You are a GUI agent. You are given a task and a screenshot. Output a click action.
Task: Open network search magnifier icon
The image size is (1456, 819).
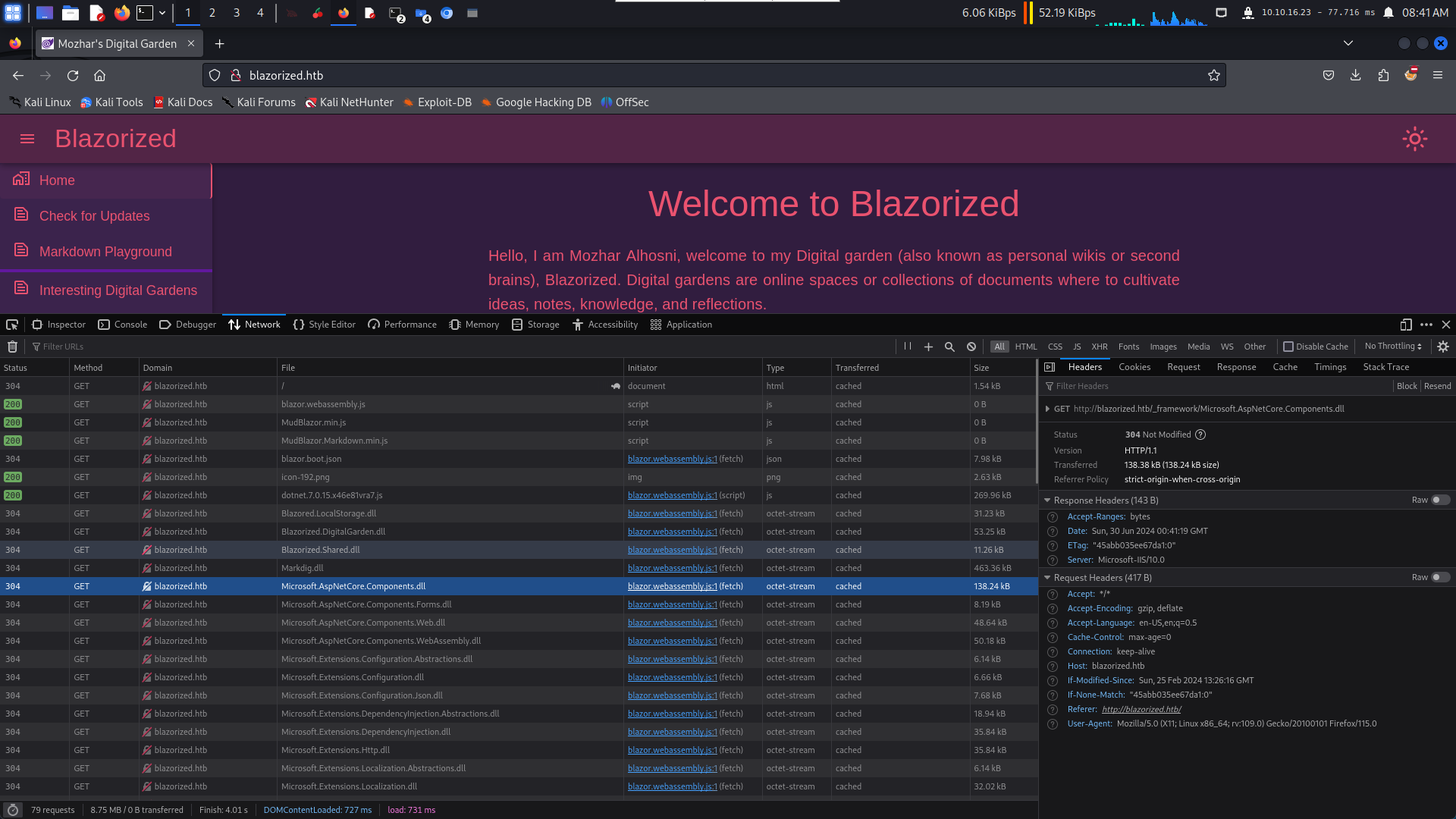click(949, 347)
